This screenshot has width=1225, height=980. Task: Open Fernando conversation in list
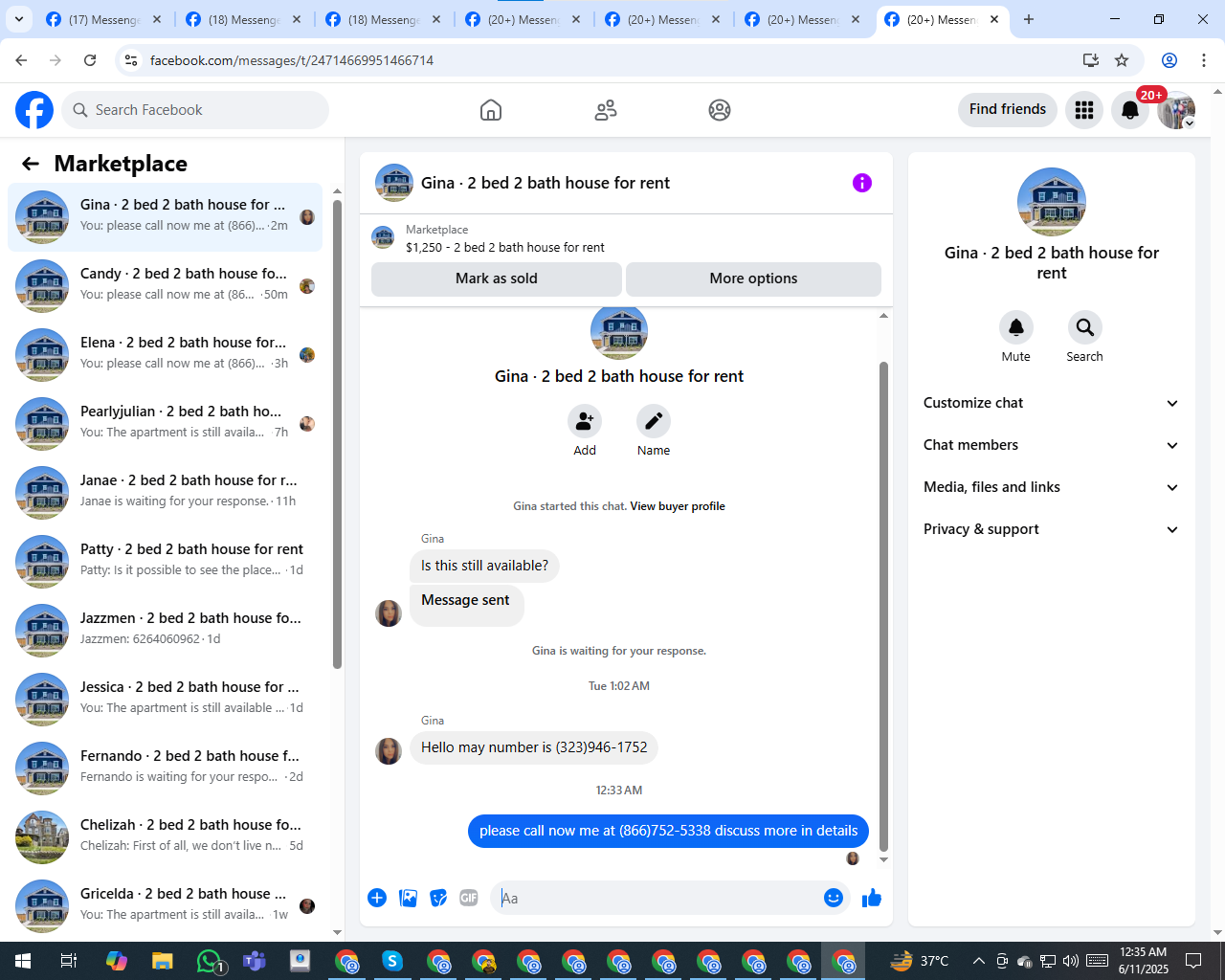click(x=166, y=768)
